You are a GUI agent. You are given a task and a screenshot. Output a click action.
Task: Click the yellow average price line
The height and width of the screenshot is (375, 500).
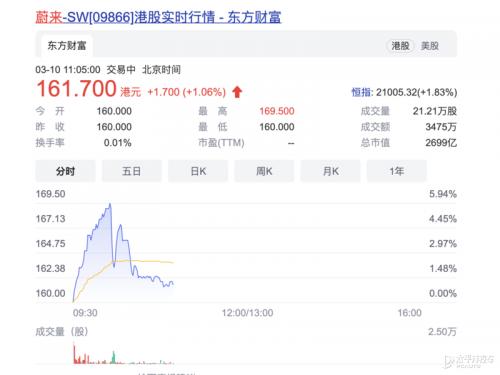tap(150, 261)
